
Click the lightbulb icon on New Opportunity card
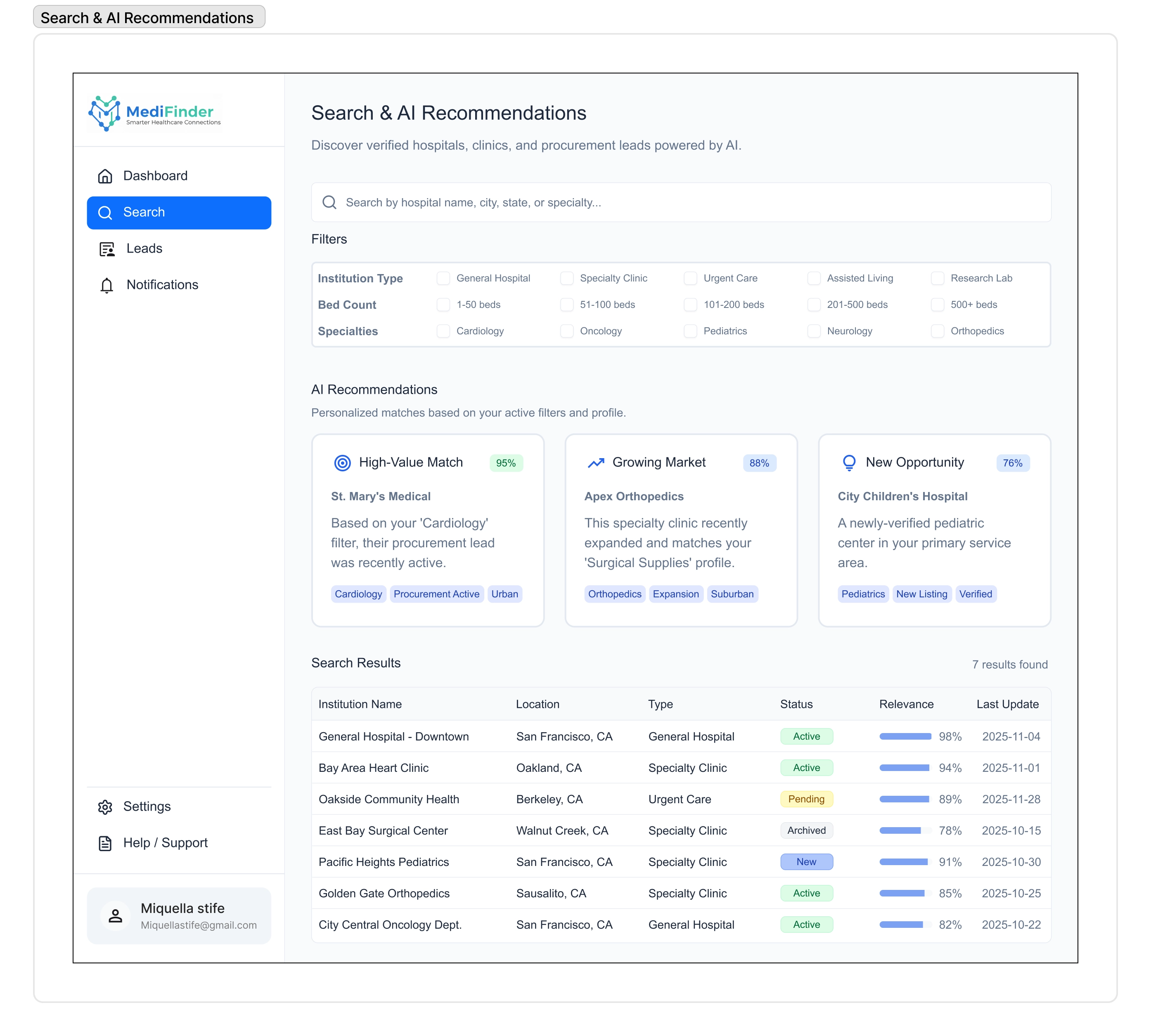[849, 463]
